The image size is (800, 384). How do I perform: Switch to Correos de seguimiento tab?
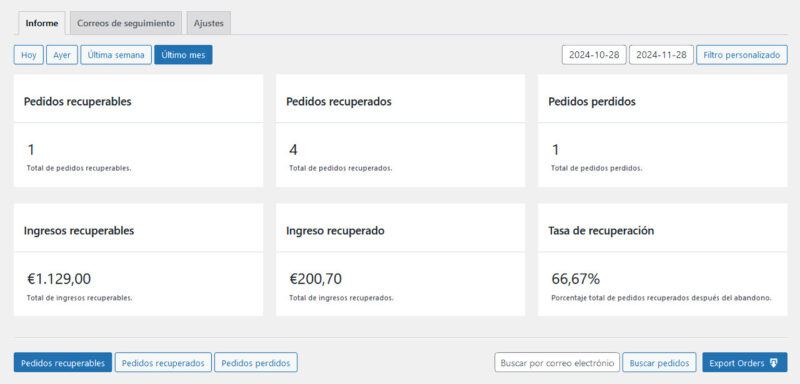tap(126, 23)
